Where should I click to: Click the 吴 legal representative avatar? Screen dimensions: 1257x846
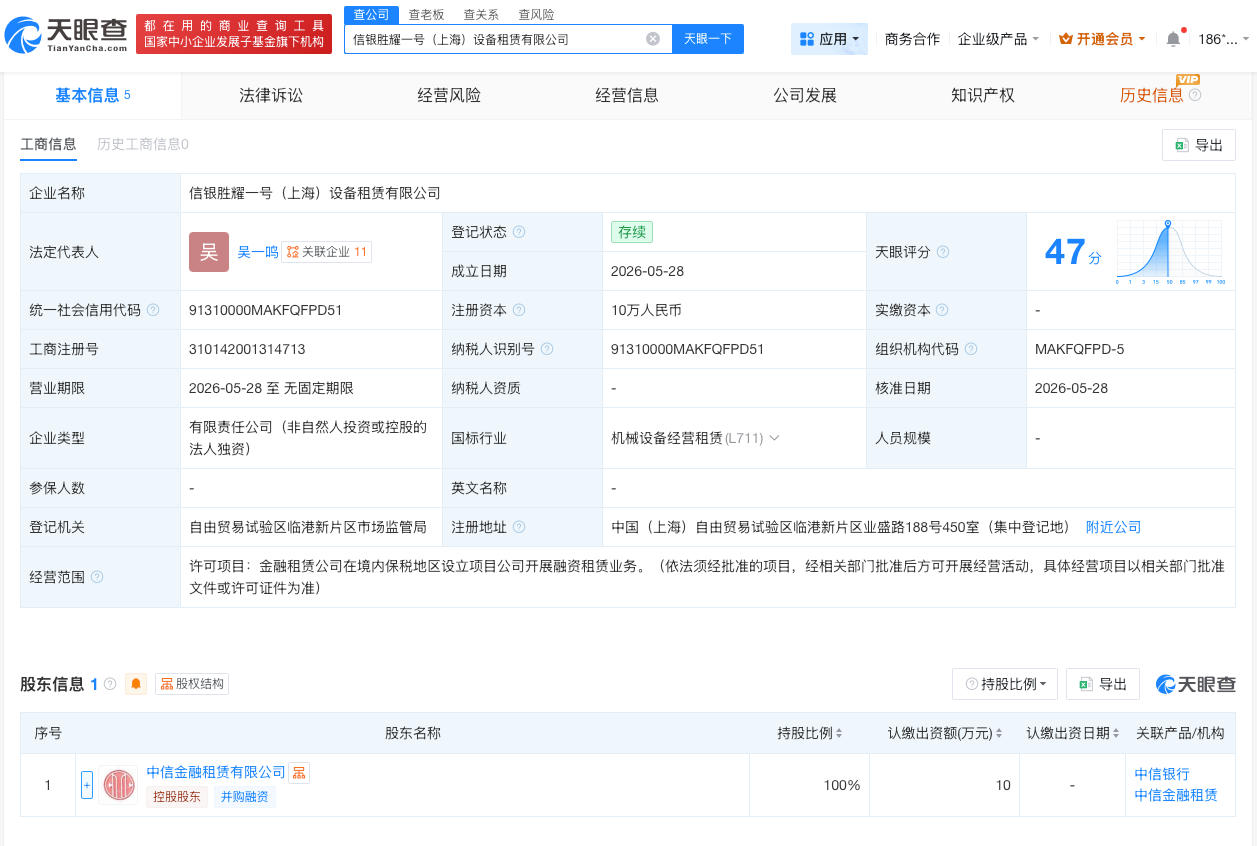(209, 252)
